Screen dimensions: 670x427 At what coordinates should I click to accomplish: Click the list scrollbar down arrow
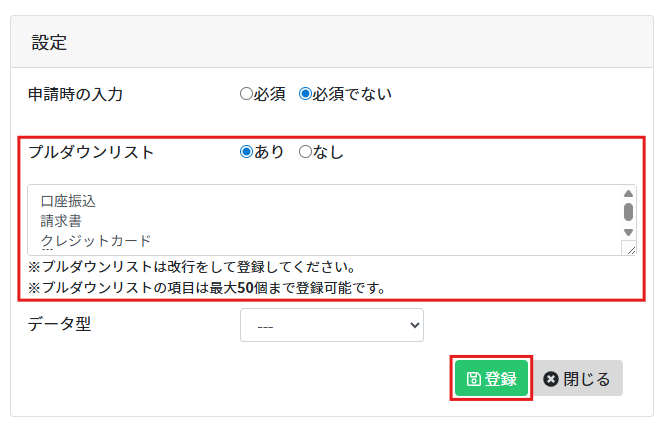point(628,232)
